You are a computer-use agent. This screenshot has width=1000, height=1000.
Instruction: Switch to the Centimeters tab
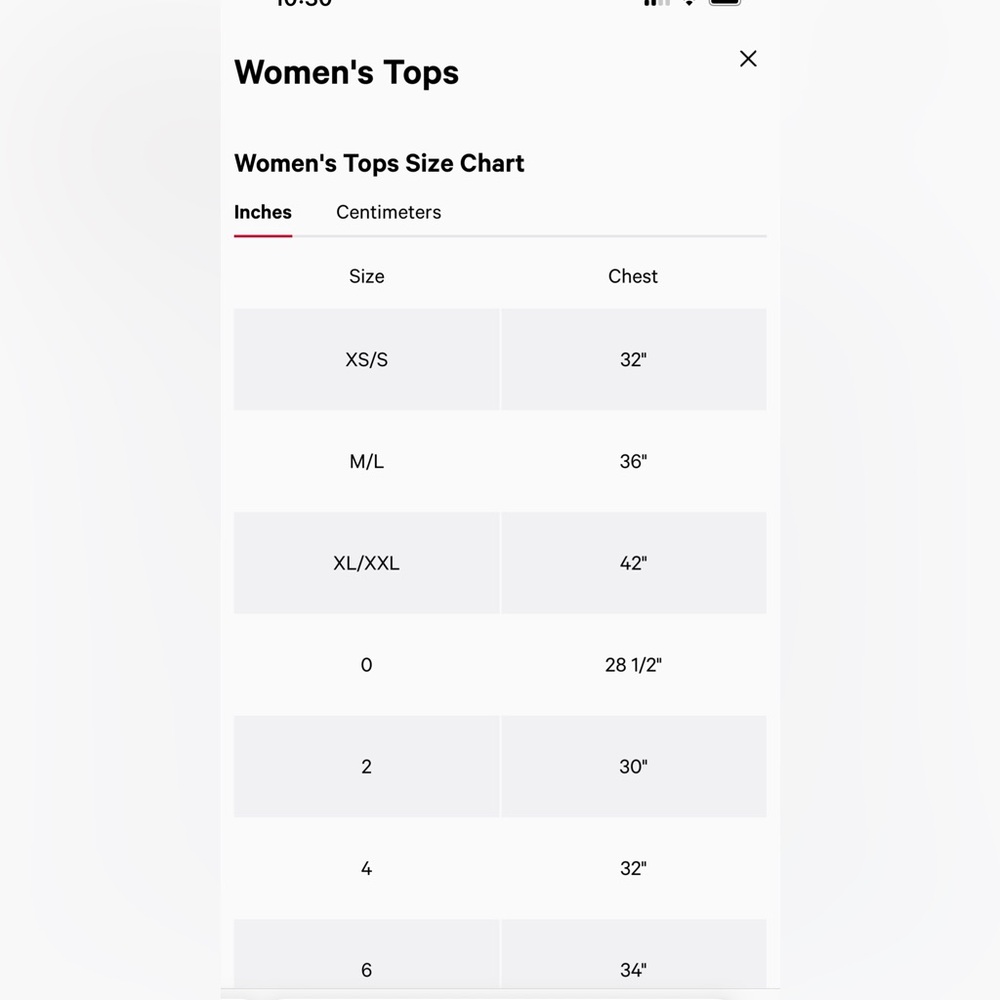388,212
